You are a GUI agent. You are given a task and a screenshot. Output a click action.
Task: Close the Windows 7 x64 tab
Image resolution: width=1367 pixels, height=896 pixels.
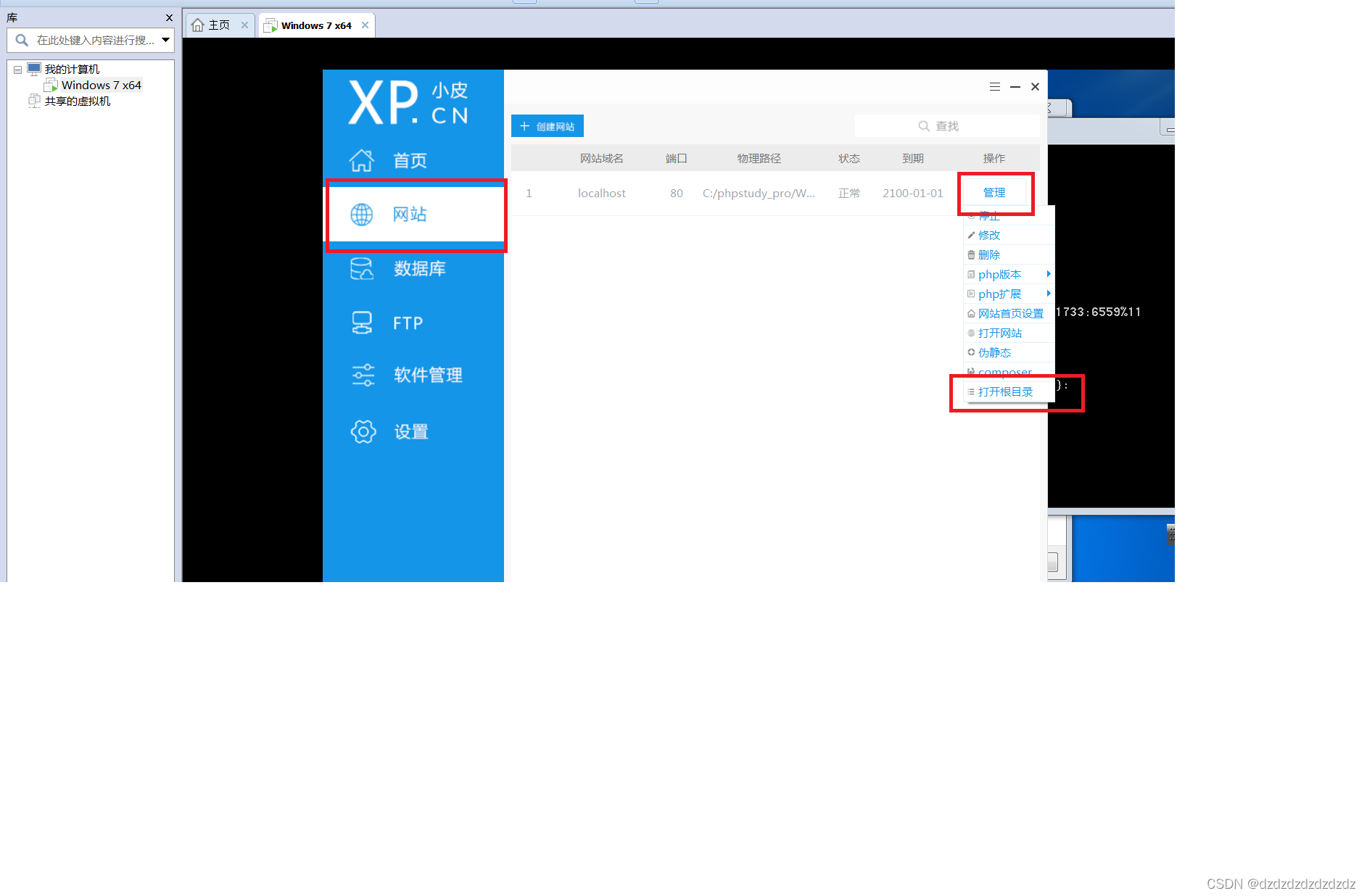pyautogui.click(x=365, y=25)
